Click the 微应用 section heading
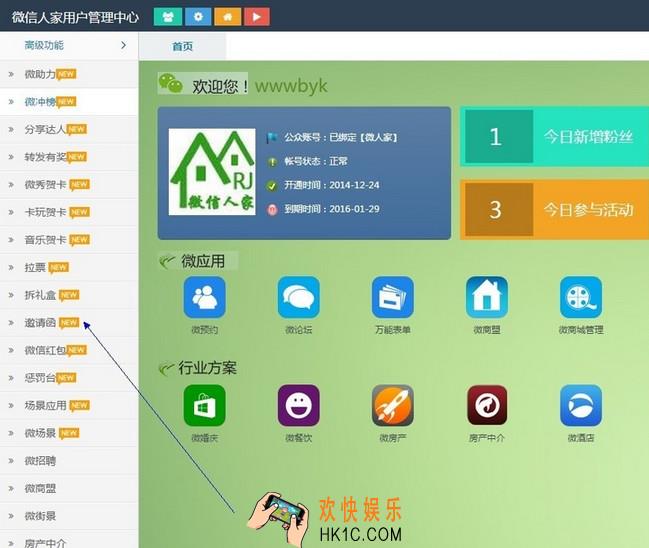 203,261
